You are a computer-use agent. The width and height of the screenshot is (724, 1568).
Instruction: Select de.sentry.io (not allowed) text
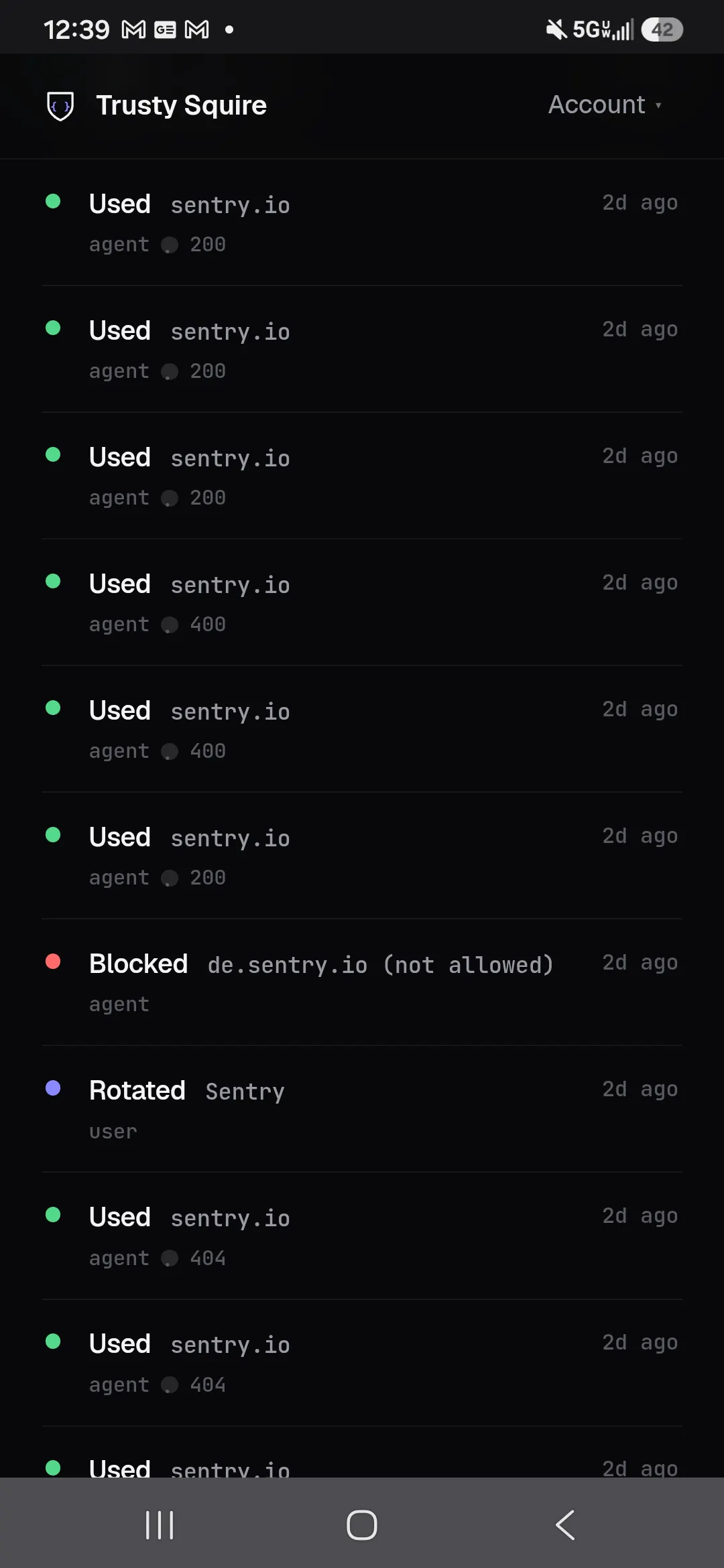click(x=381, y=965)
